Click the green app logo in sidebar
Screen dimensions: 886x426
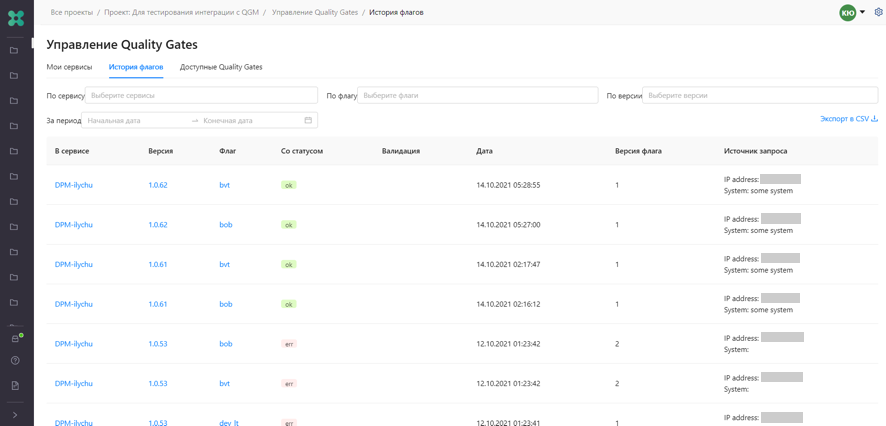click(x=15, y=18)
